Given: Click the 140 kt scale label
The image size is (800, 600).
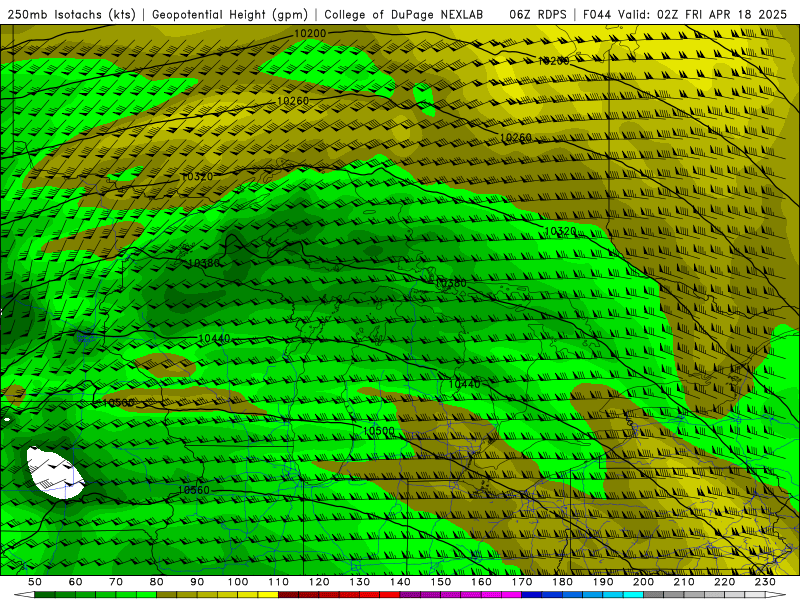Looking at the screenshot, I should 400,582.
